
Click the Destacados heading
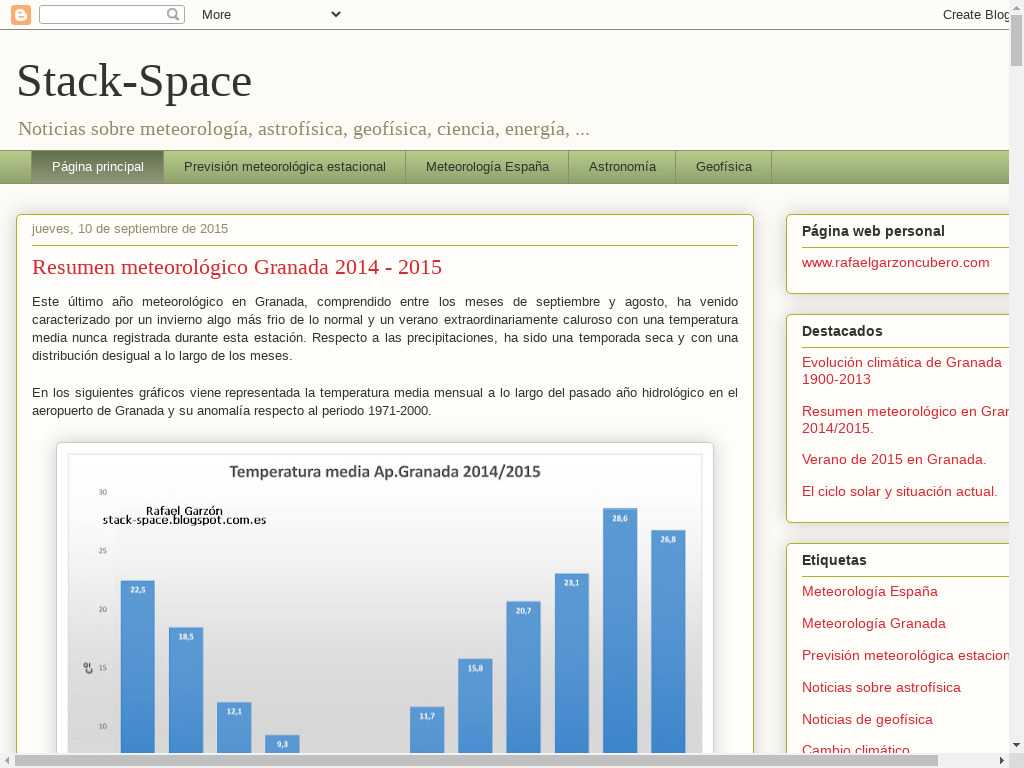coord(842,331)
